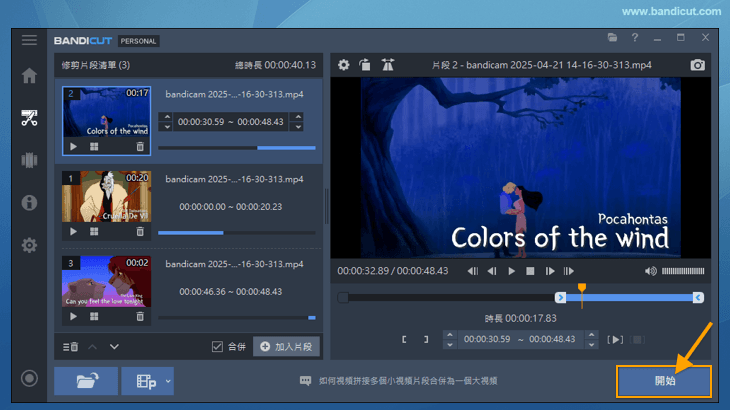The width and height of the screenshot is (730, 410).
Task: Click the segment end handle on timeline
Action: point(698,297)
